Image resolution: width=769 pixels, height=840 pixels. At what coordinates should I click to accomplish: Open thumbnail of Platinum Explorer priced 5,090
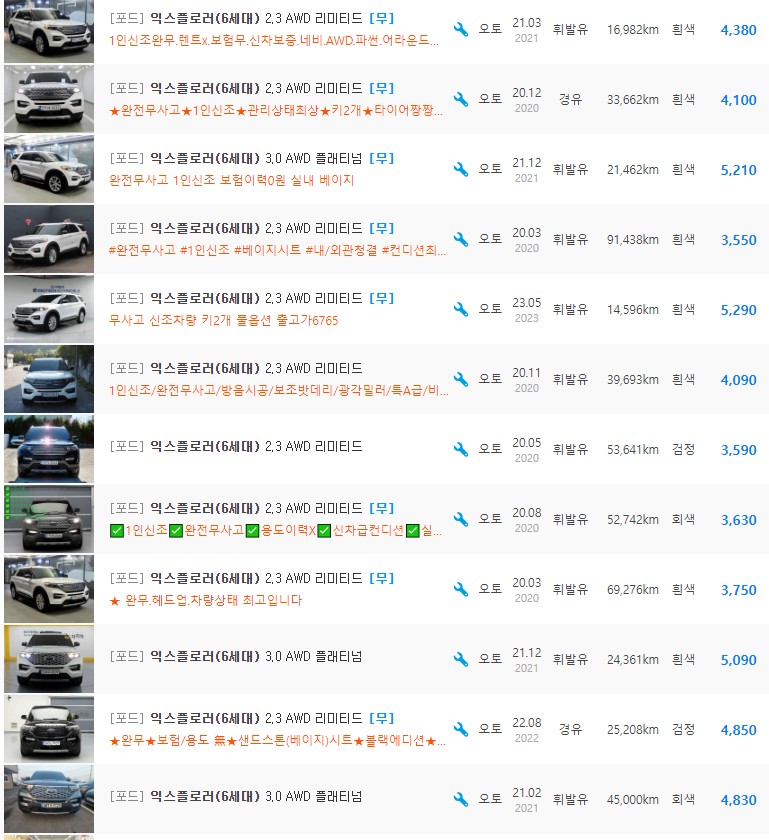pos(49,659)
